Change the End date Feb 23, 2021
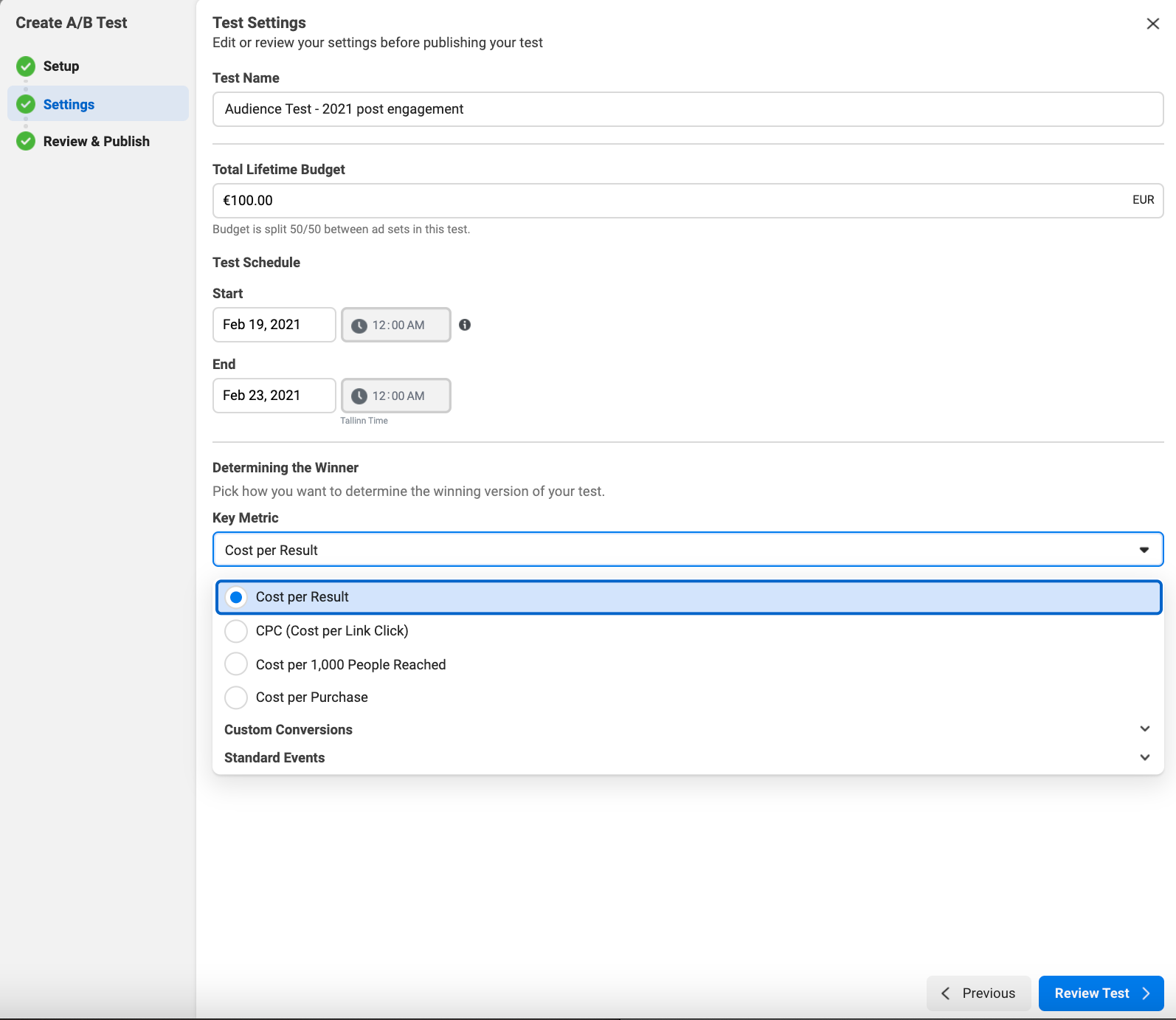1176x1020 pixels. [x=274, y=396]
